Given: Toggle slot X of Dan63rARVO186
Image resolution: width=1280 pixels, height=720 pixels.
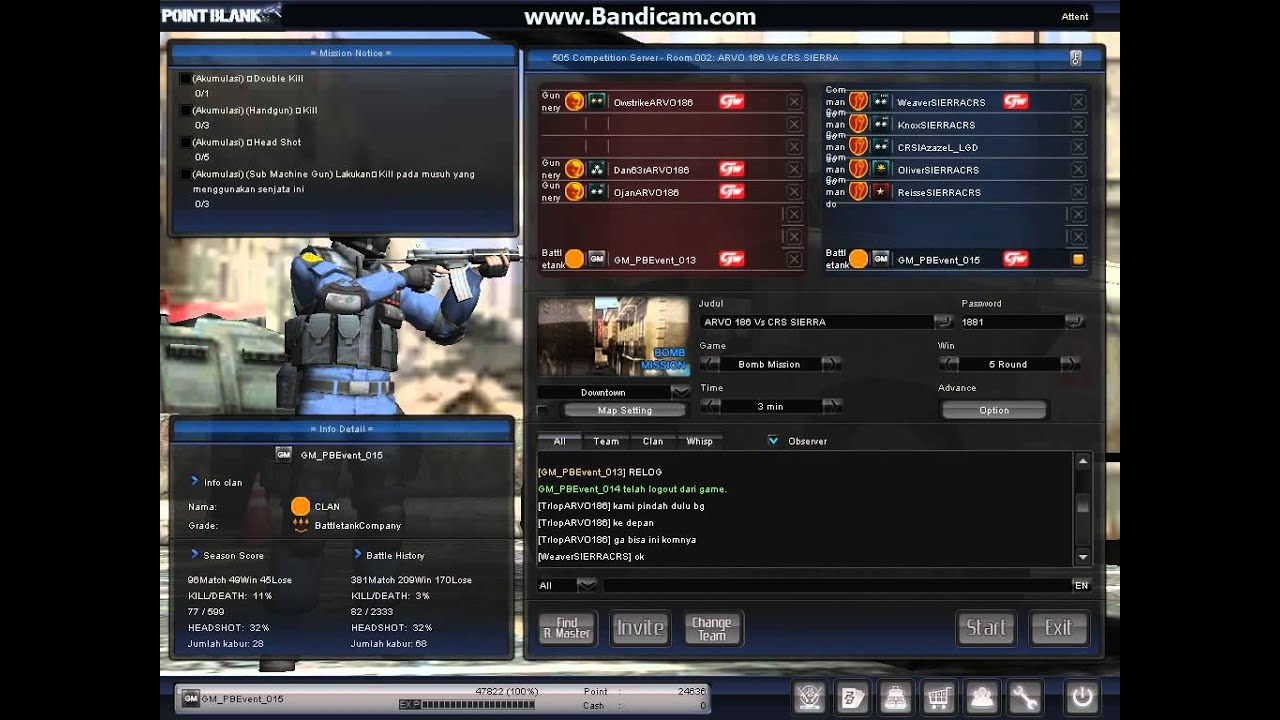Looking at the screenshot, I should click(793, 170).
